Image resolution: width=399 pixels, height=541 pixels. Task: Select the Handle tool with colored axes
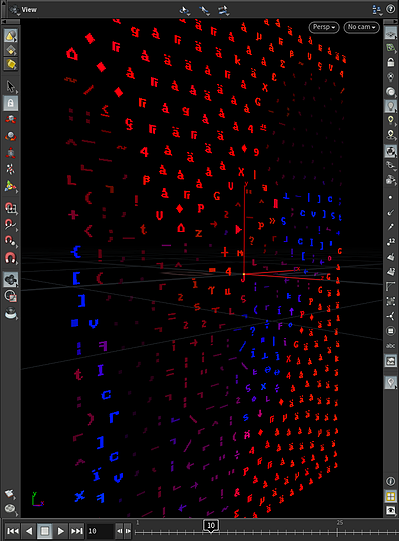(x=11, y=186)
